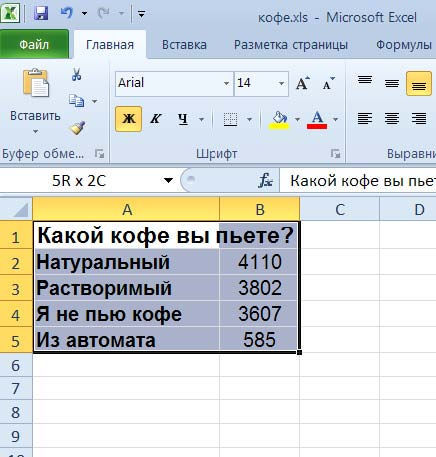Align text to top of cell

coord(365,81)
